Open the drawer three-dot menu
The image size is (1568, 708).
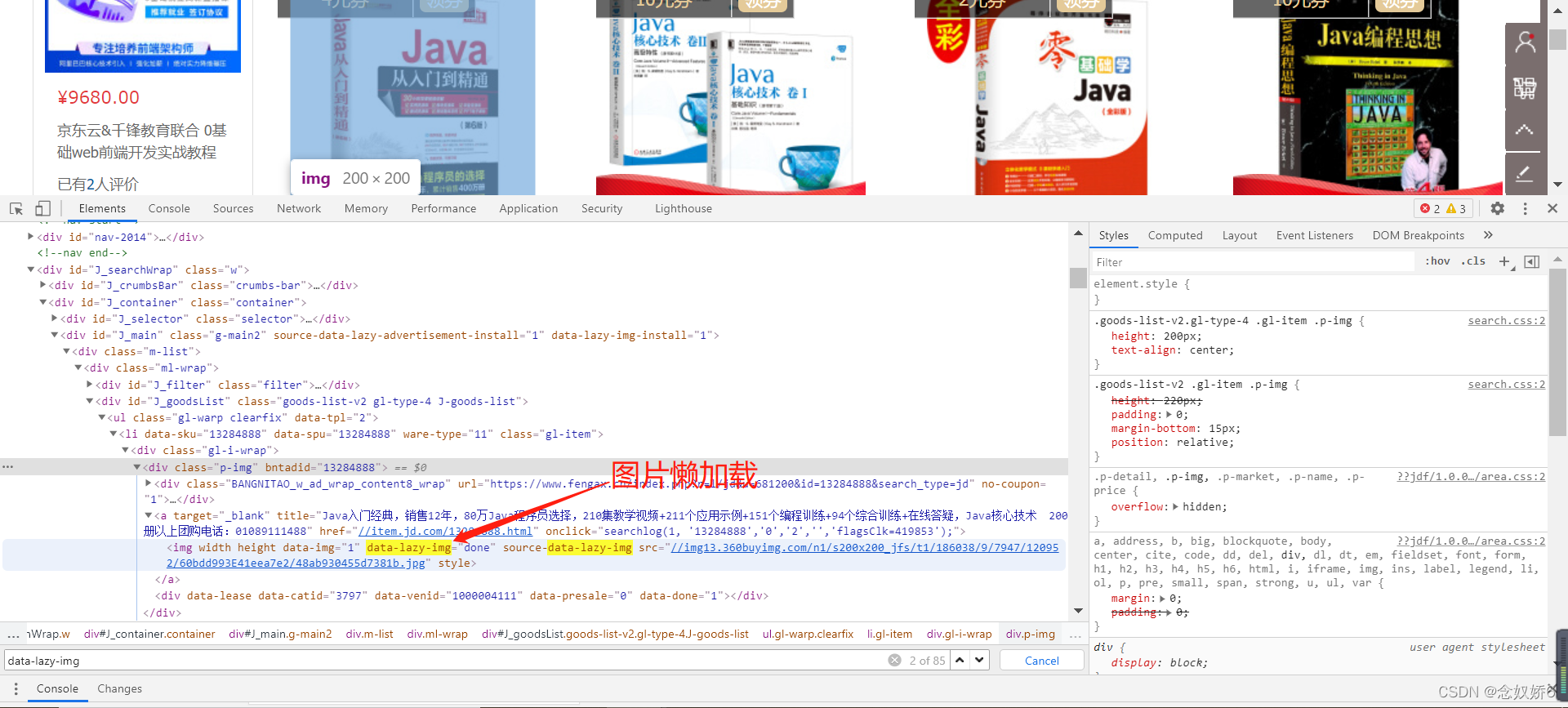16,689
